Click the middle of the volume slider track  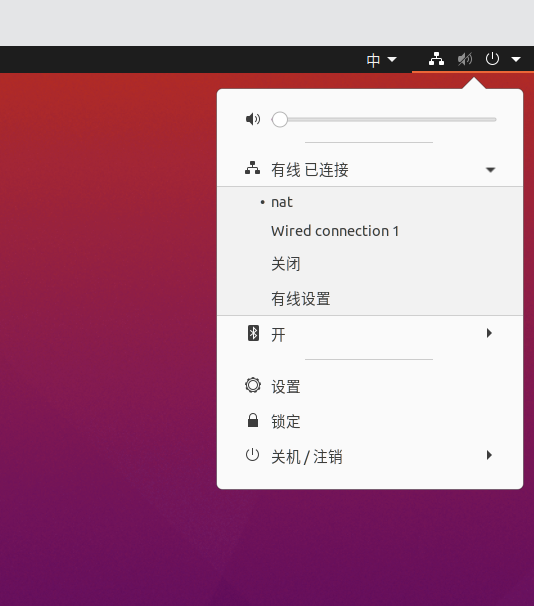click(384, 119)
